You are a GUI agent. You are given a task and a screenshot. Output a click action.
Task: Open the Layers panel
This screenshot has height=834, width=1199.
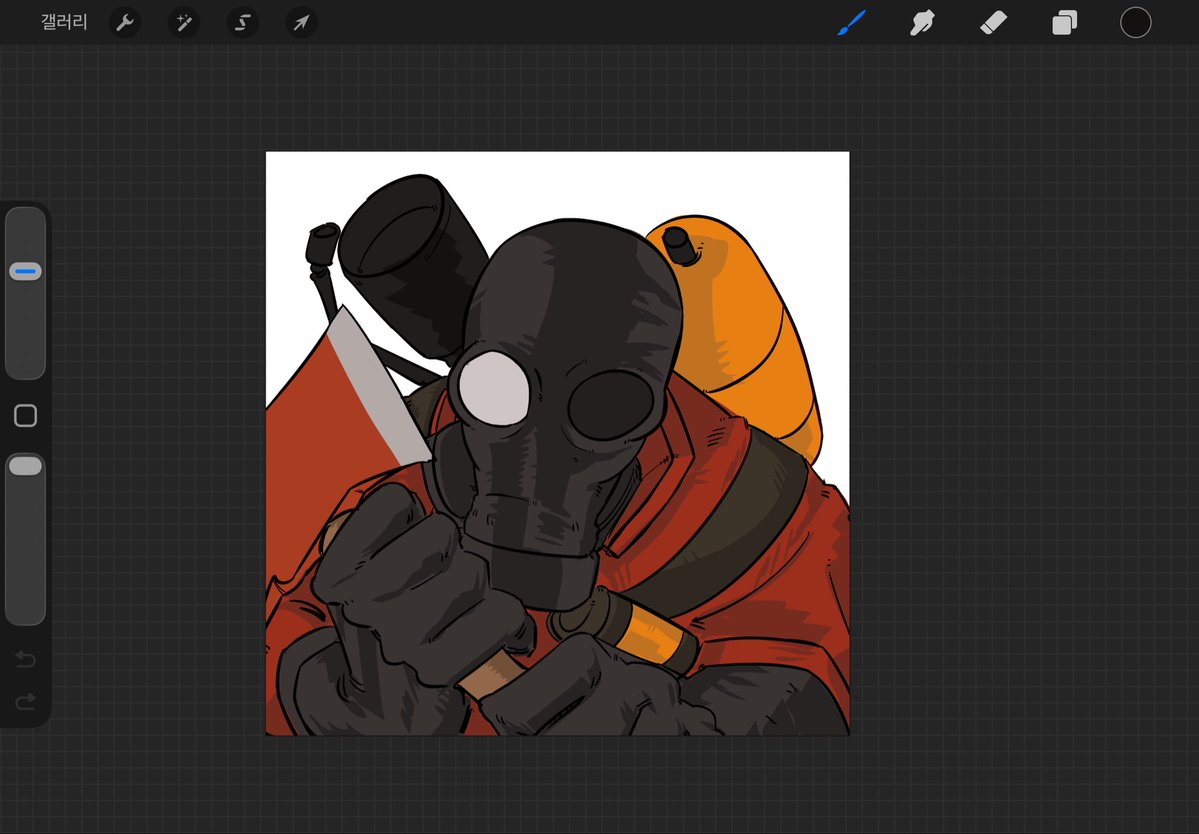pyautogui.click(x=1064, y=23)
